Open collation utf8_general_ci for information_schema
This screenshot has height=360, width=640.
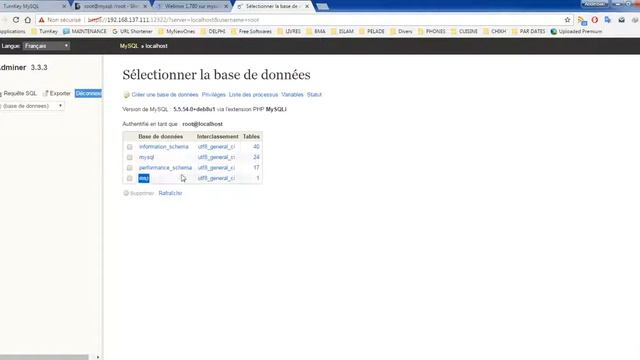click(x=216, y=147)
